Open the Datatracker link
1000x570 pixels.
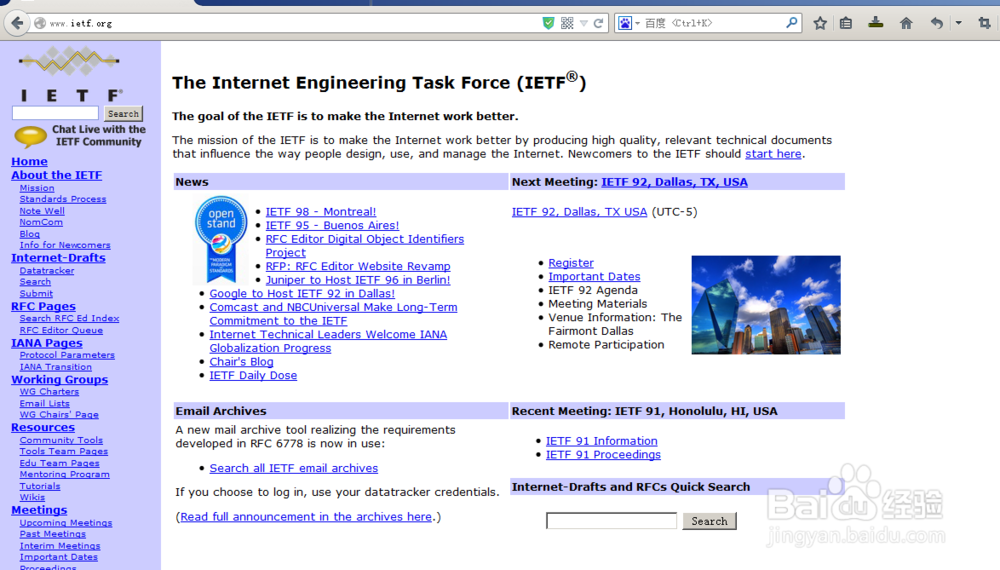47,270
